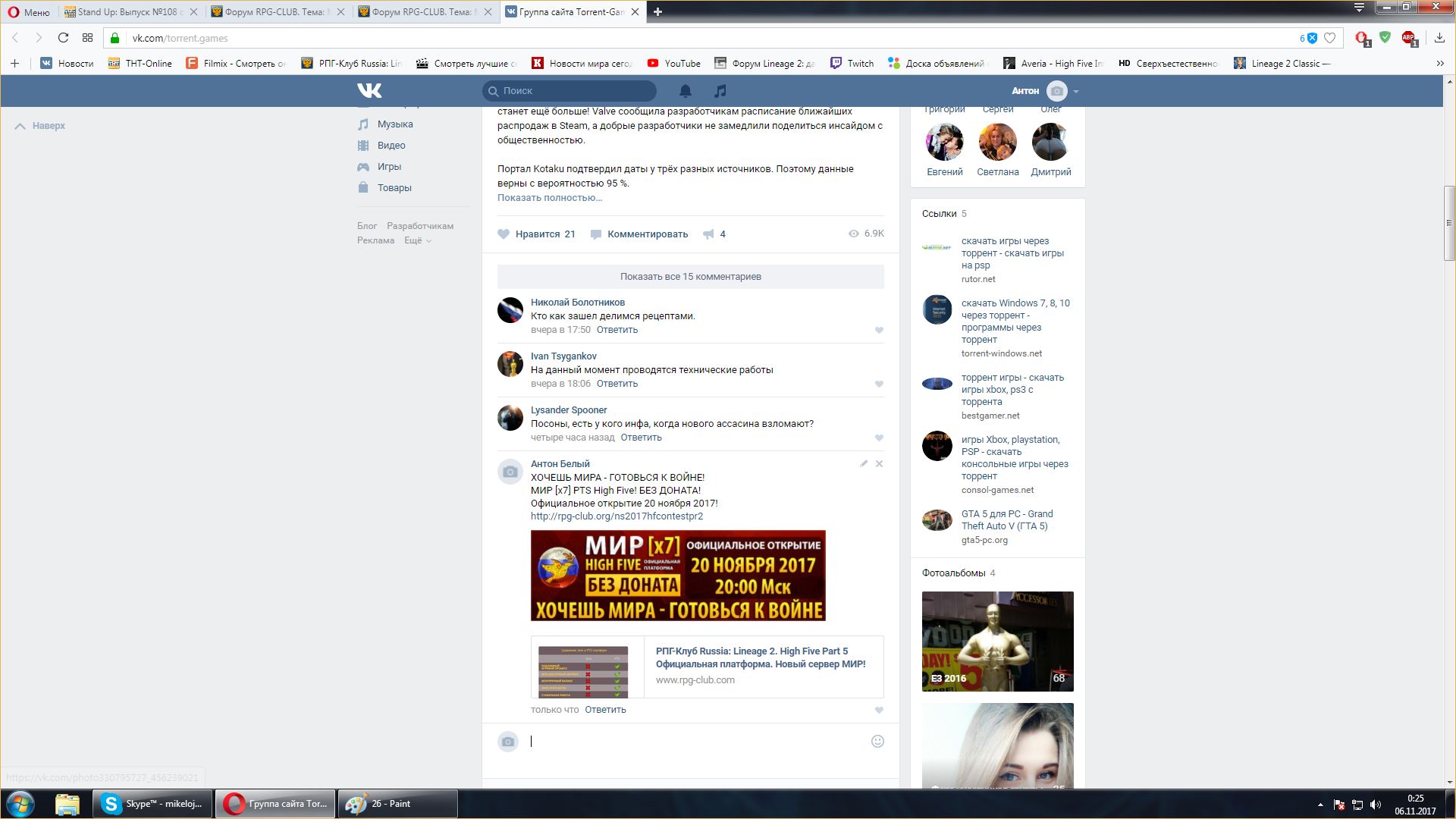Expand Показать все 15 комментариев
This screenshot has width=1456, height=819.
coord(690,277)
